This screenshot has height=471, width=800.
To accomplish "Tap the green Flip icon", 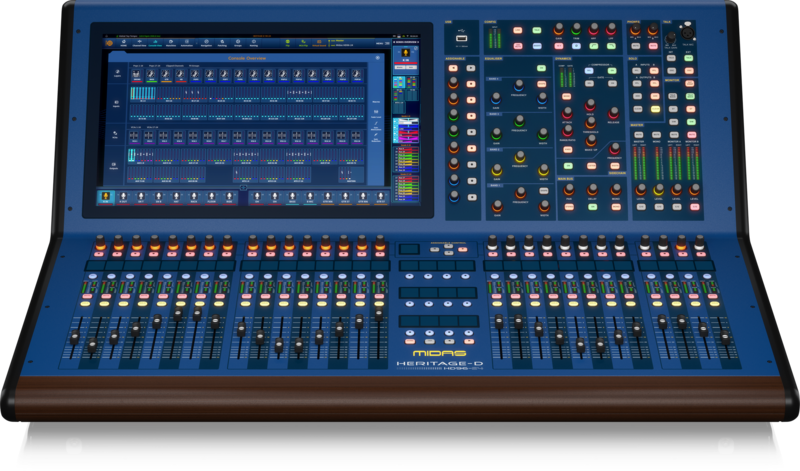I will [x=287, y=43].
